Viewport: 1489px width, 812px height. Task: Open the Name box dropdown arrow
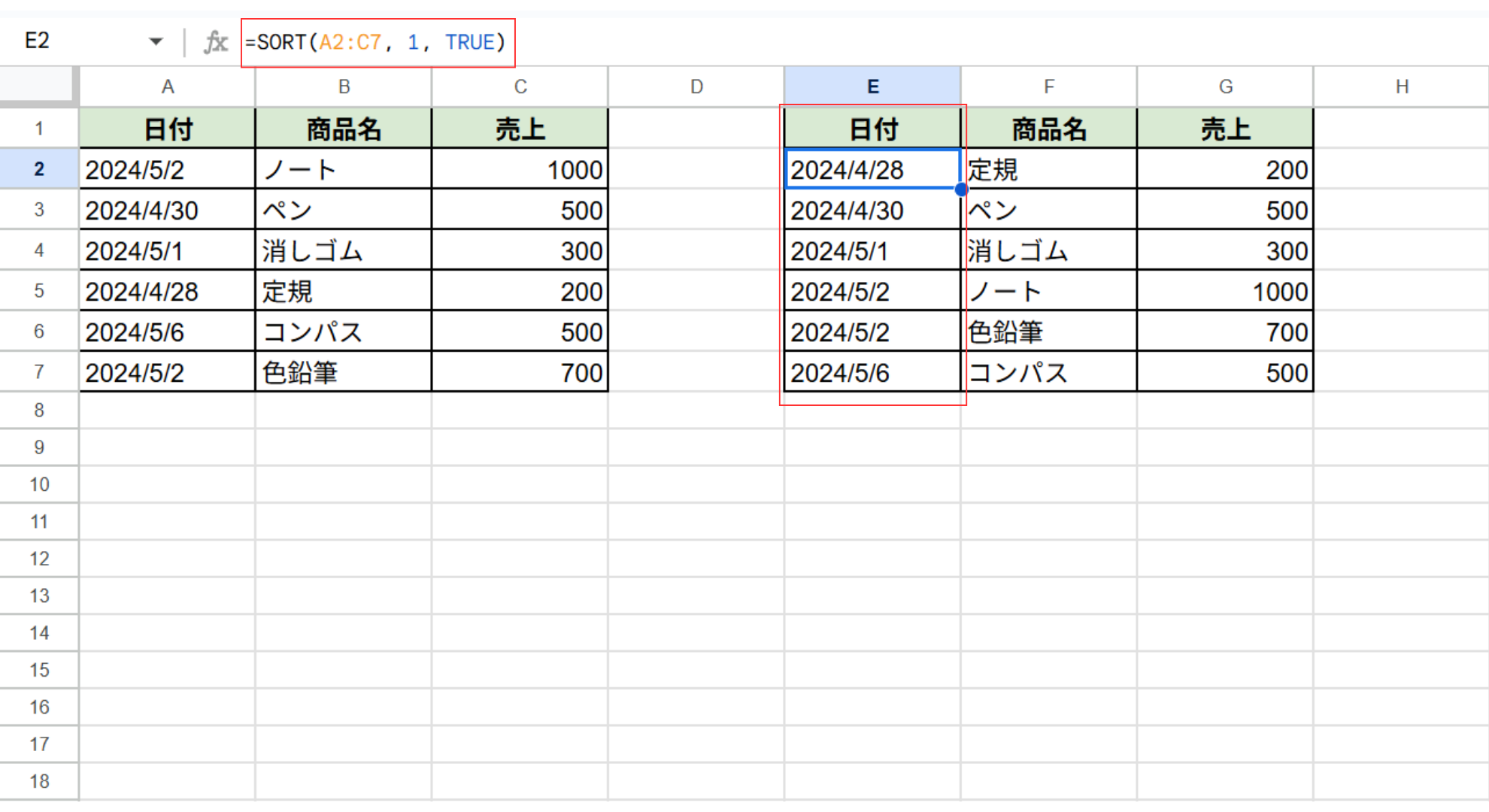point(156,41)
